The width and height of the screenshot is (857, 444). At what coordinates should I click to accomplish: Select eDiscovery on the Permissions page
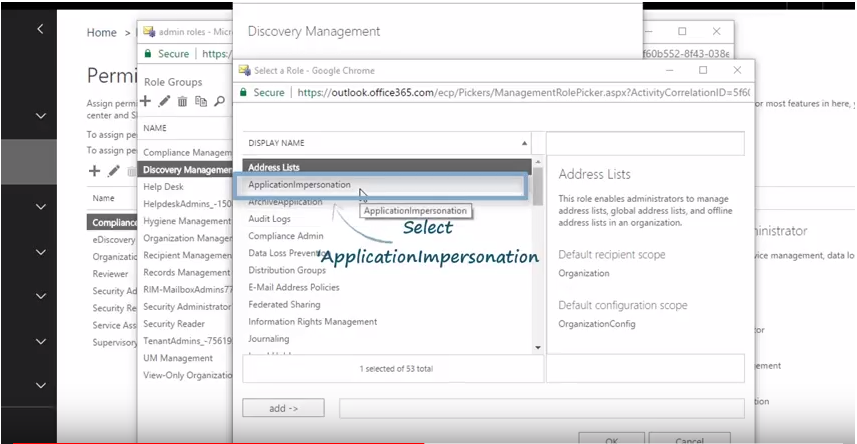pyautogui.click(x=113, y=239)
